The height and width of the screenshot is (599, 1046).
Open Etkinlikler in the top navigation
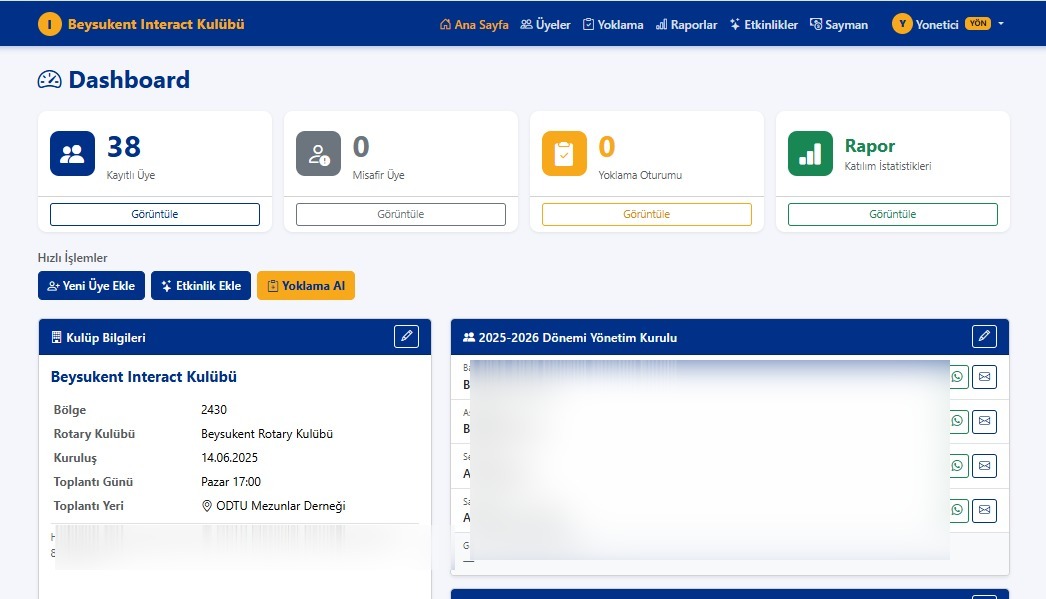point(763,24)
